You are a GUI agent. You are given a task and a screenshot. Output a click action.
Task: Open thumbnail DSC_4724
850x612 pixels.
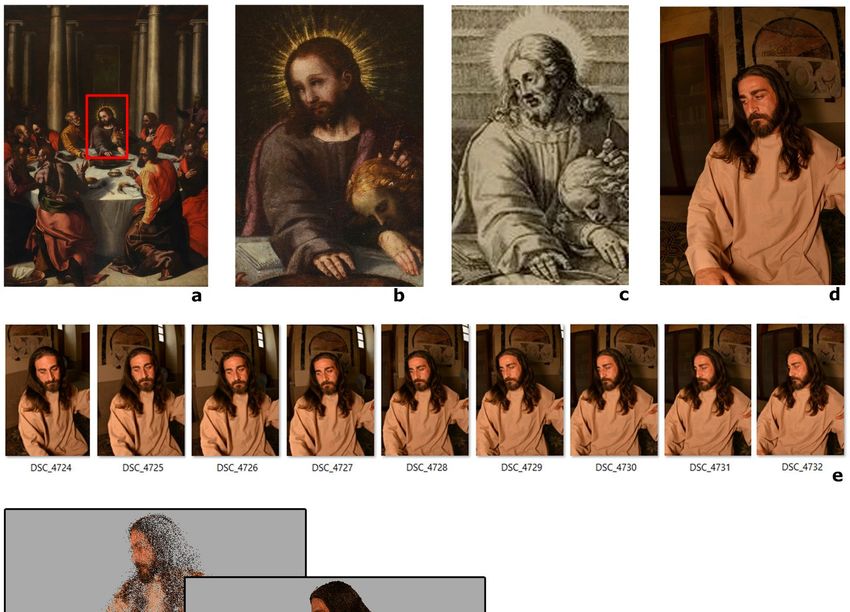pos(48,390)
